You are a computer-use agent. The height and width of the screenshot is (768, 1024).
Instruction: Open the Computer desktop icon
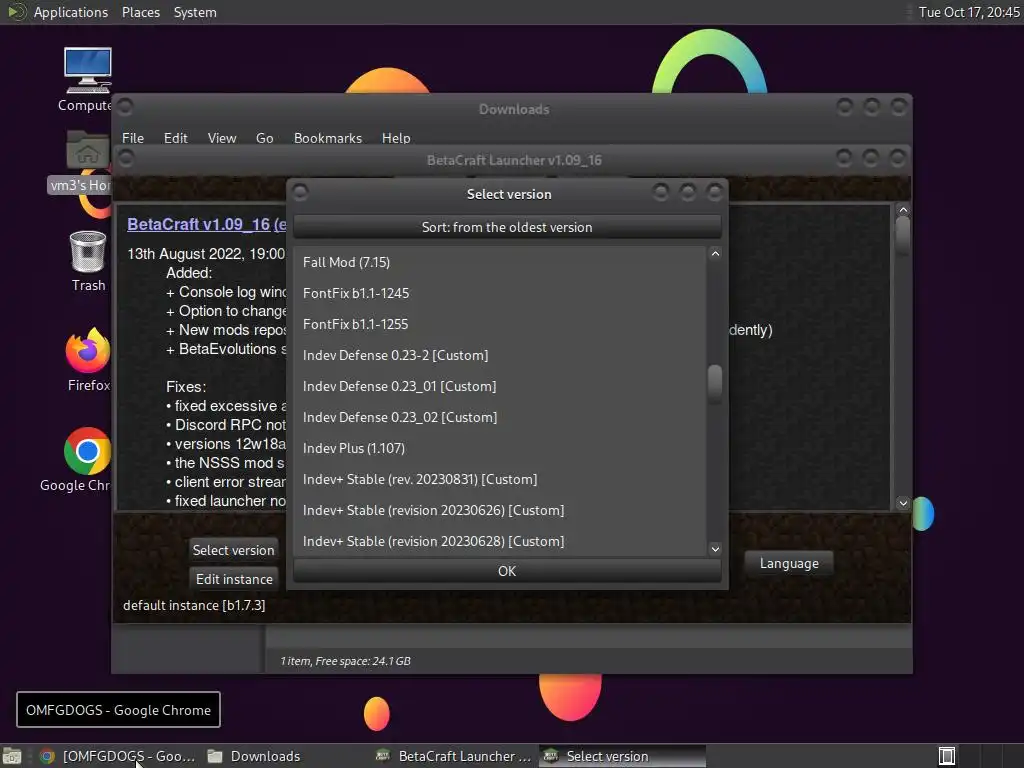[x=88, y=71]
